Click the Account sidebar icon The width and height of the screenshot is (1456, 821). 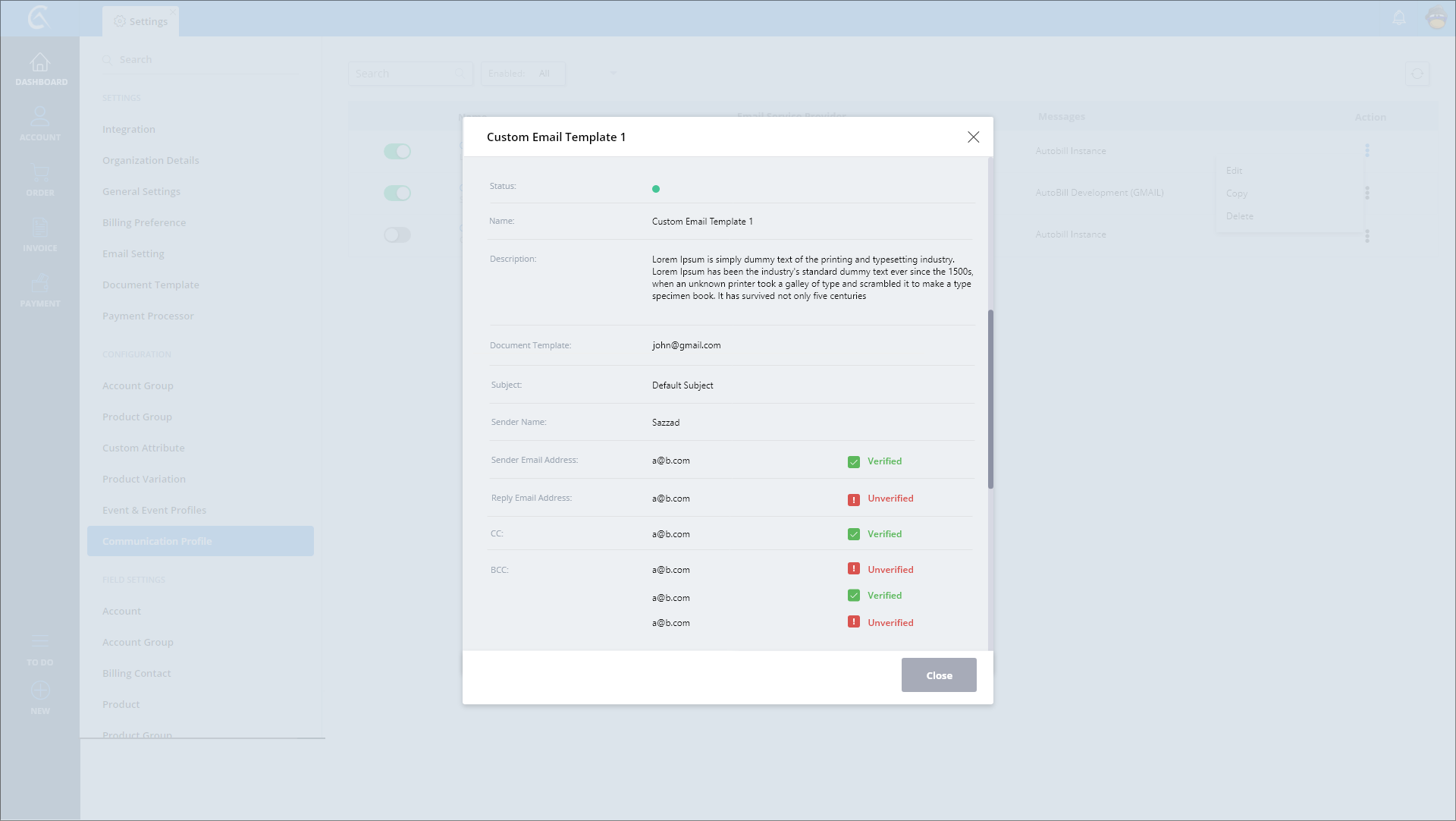[40, 118]
